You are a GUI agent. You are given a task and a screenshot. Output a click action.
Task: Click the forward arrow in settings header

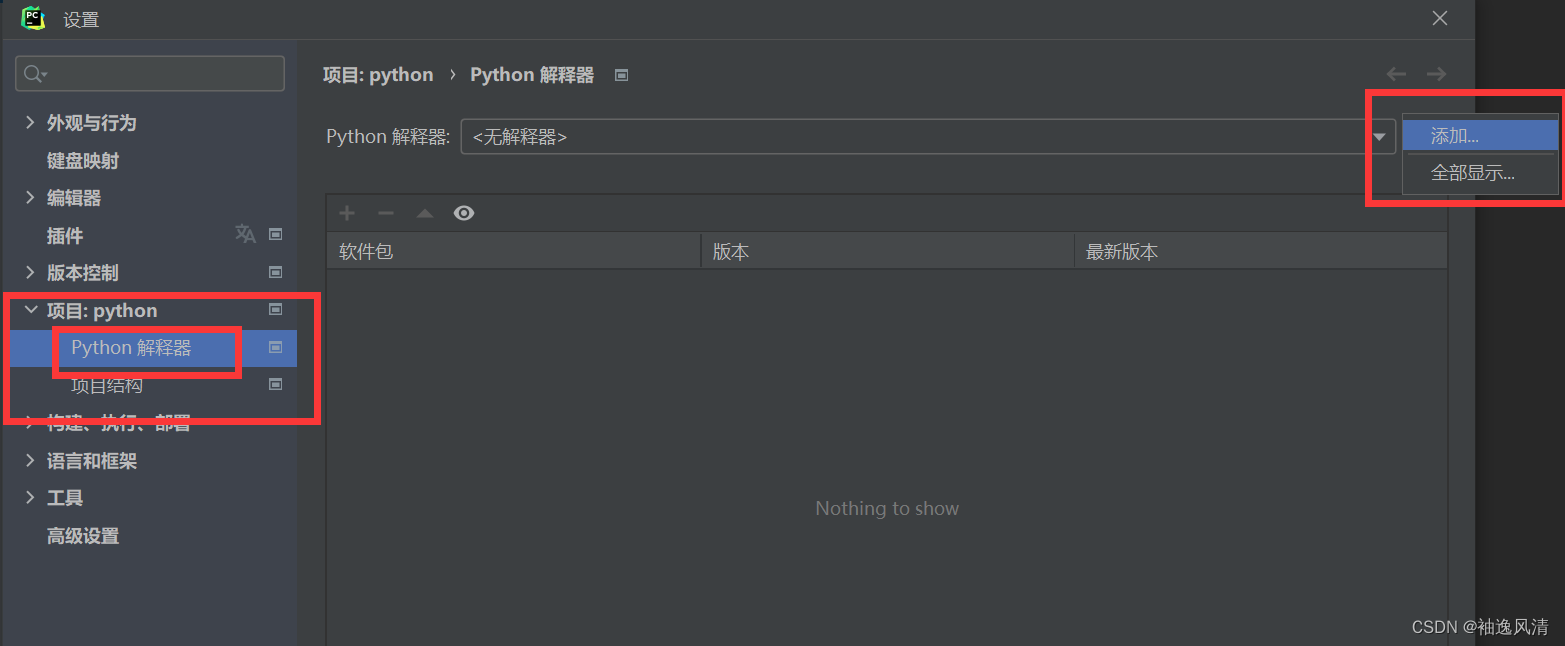click(x=1436, y=74)
